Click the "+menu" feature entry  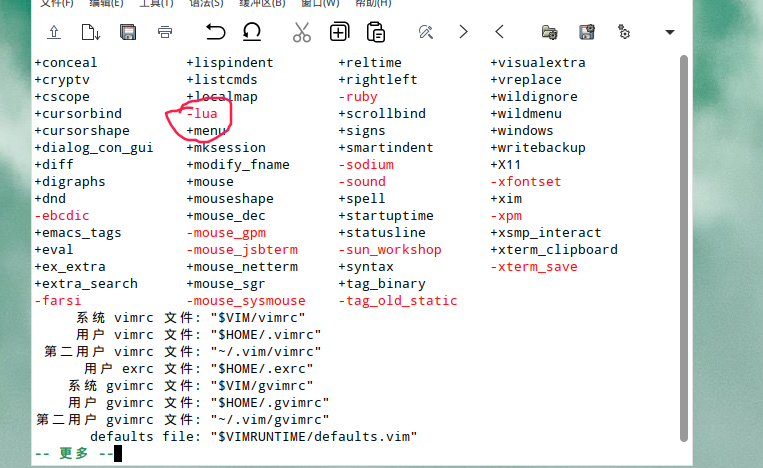tap(206, 130)
